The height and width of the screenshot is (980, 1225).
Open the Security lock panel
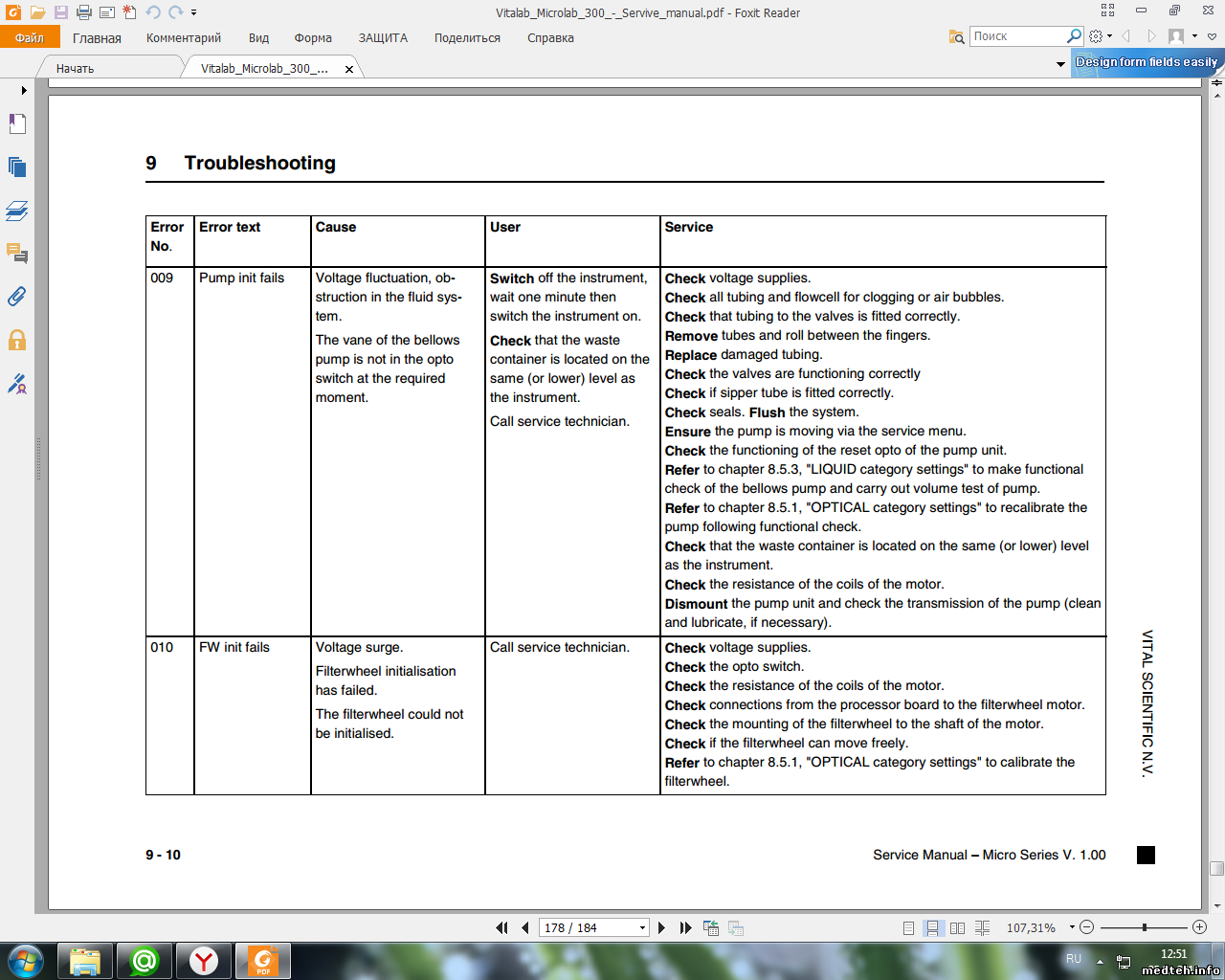(17, 341)
